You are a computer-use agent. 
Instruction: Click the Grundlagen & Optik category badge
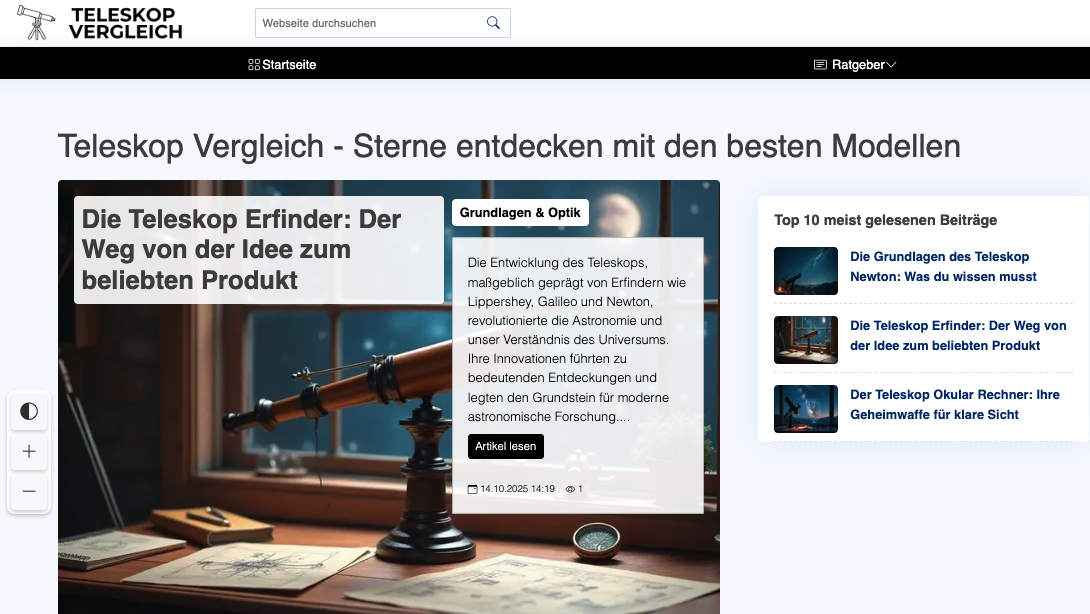pyautogui.click(x=520, y=212)
